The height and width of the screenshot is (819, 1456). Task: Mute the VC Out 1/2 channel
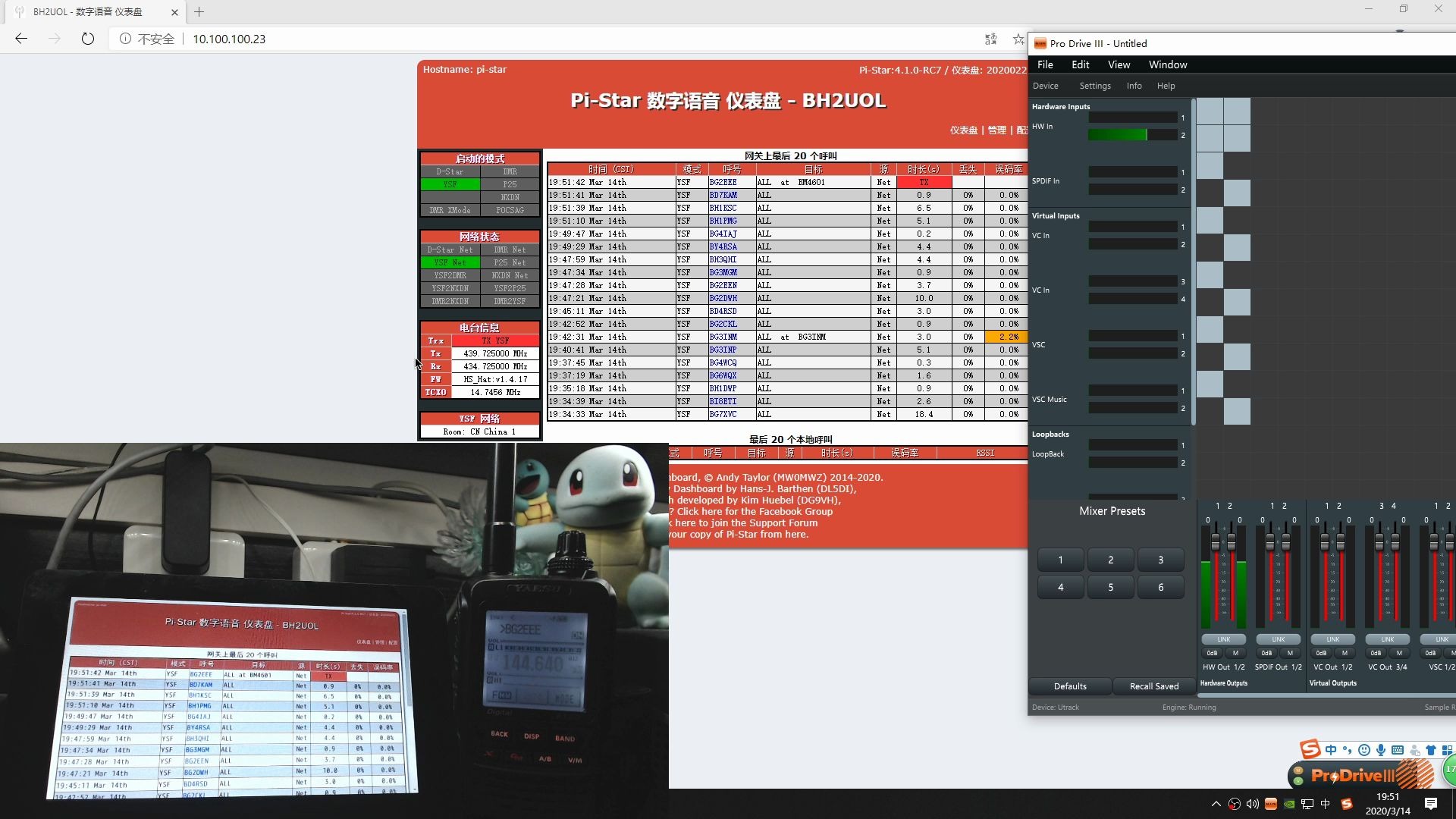coord(1345,653)
